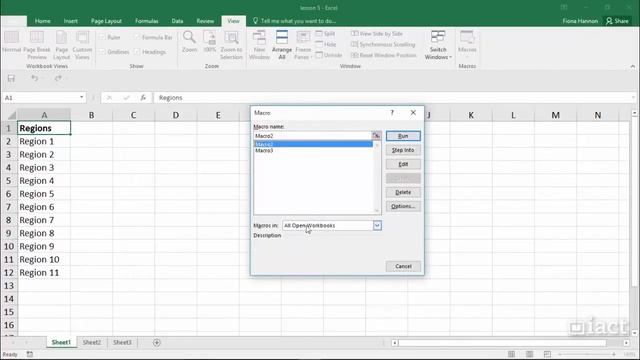Open Custom Views
The height and width of the screenshot is (360, 640).
pos(82,45)
